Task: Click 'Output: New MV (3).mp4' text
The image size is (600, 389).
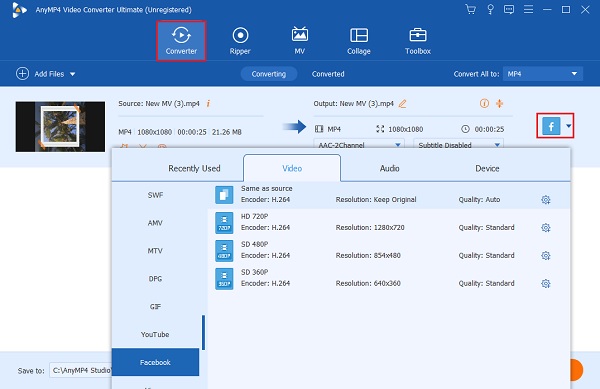Action: click(x=354, y=104)
